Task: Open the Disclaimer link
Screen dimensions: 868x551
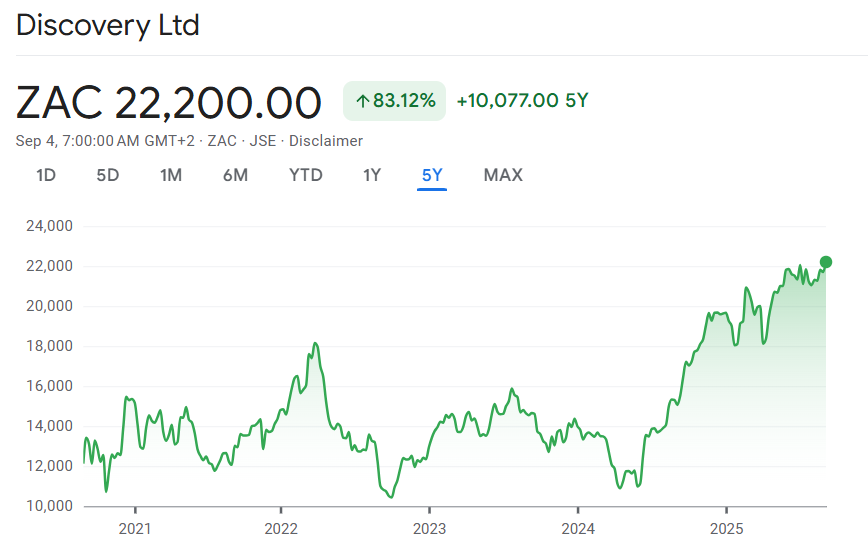Action: click(x=326, y=141)
